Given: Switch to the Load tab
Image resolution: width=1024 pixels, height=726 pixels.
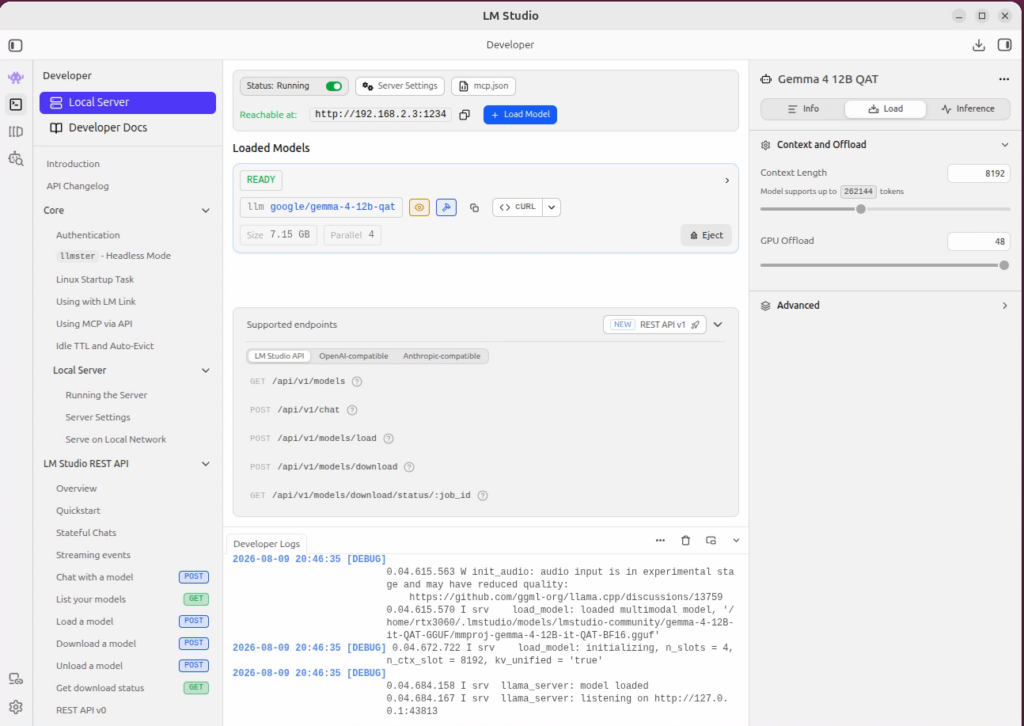Looking at the screenshot, I should [886, 109].
